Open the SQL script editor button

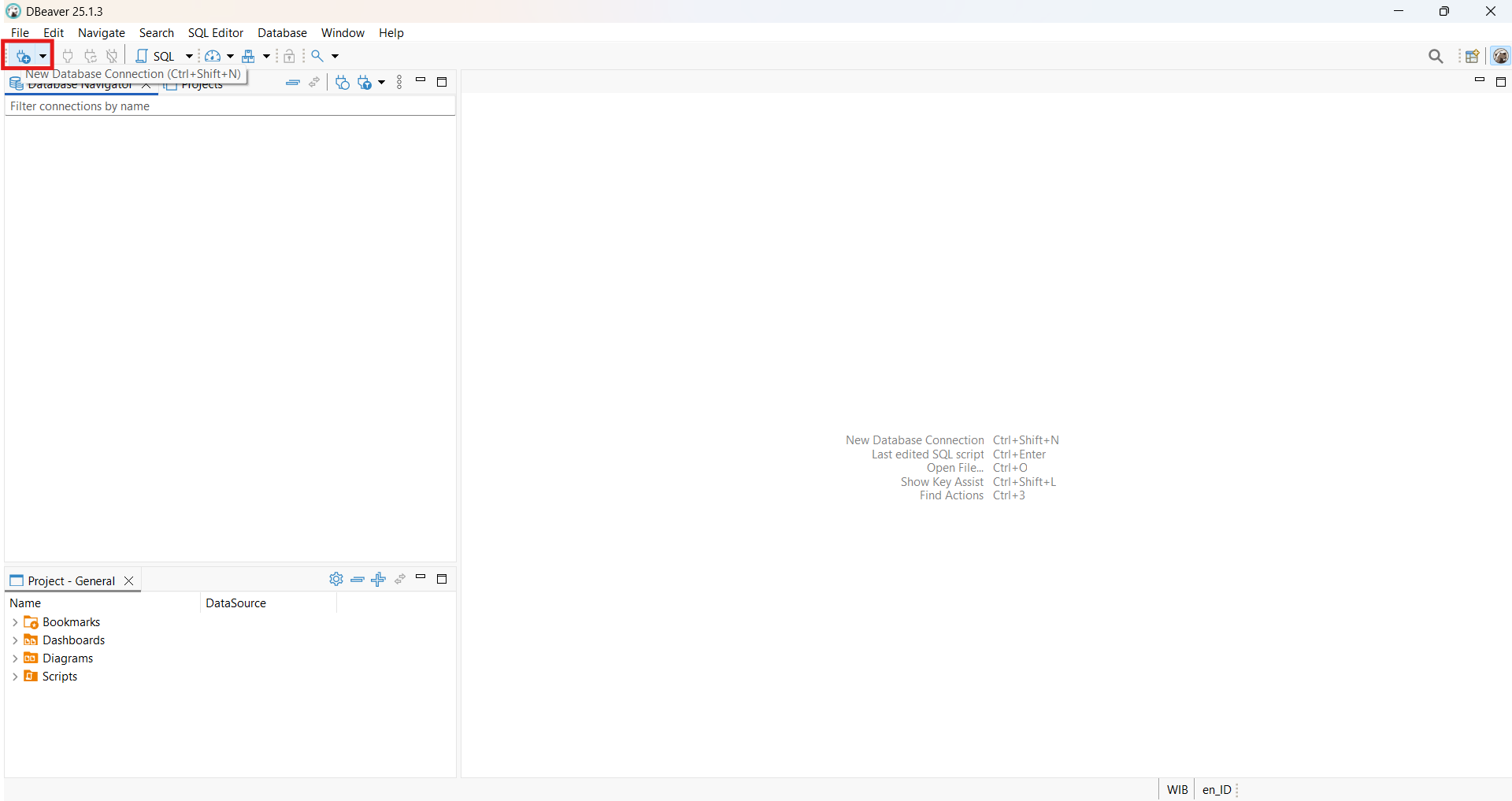pyautogui.click(x=156, y=56)
